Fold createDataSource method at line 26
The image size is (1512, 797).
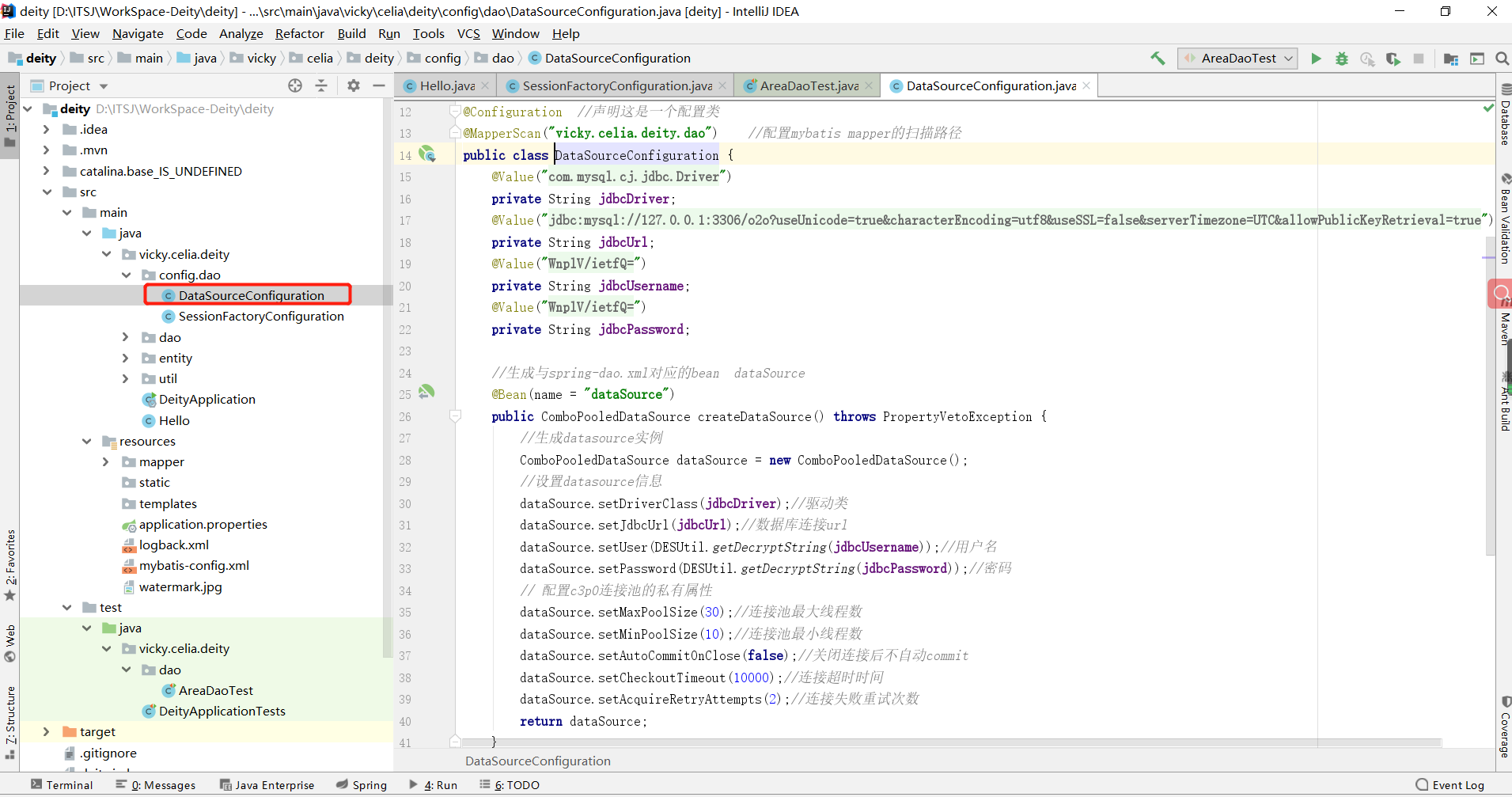(455, 416)
